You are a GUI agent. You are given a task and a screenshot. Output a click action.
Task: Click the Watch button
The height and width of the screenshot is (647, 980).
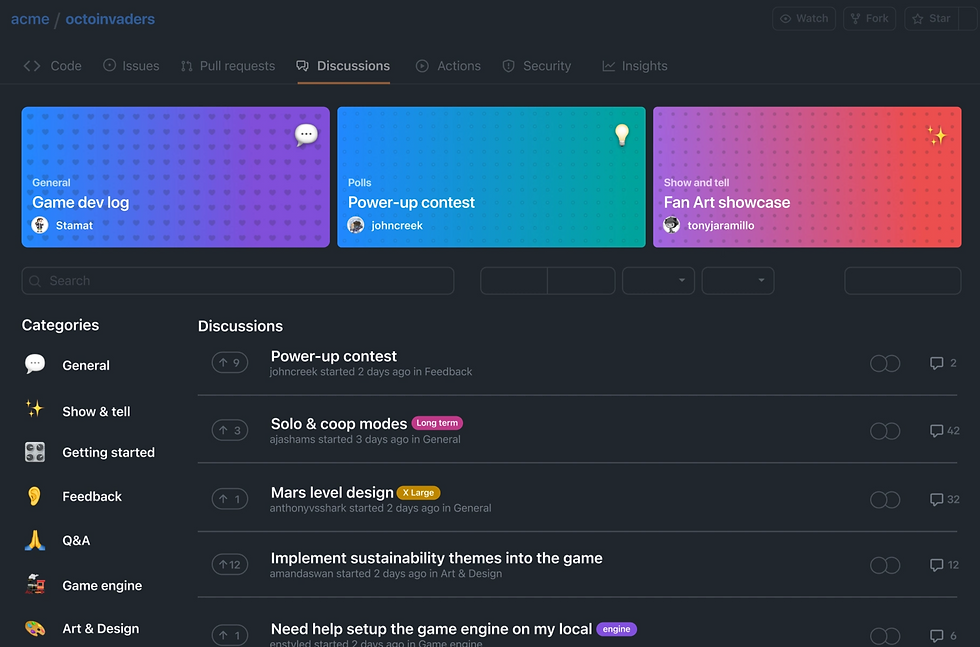(804, 19)
